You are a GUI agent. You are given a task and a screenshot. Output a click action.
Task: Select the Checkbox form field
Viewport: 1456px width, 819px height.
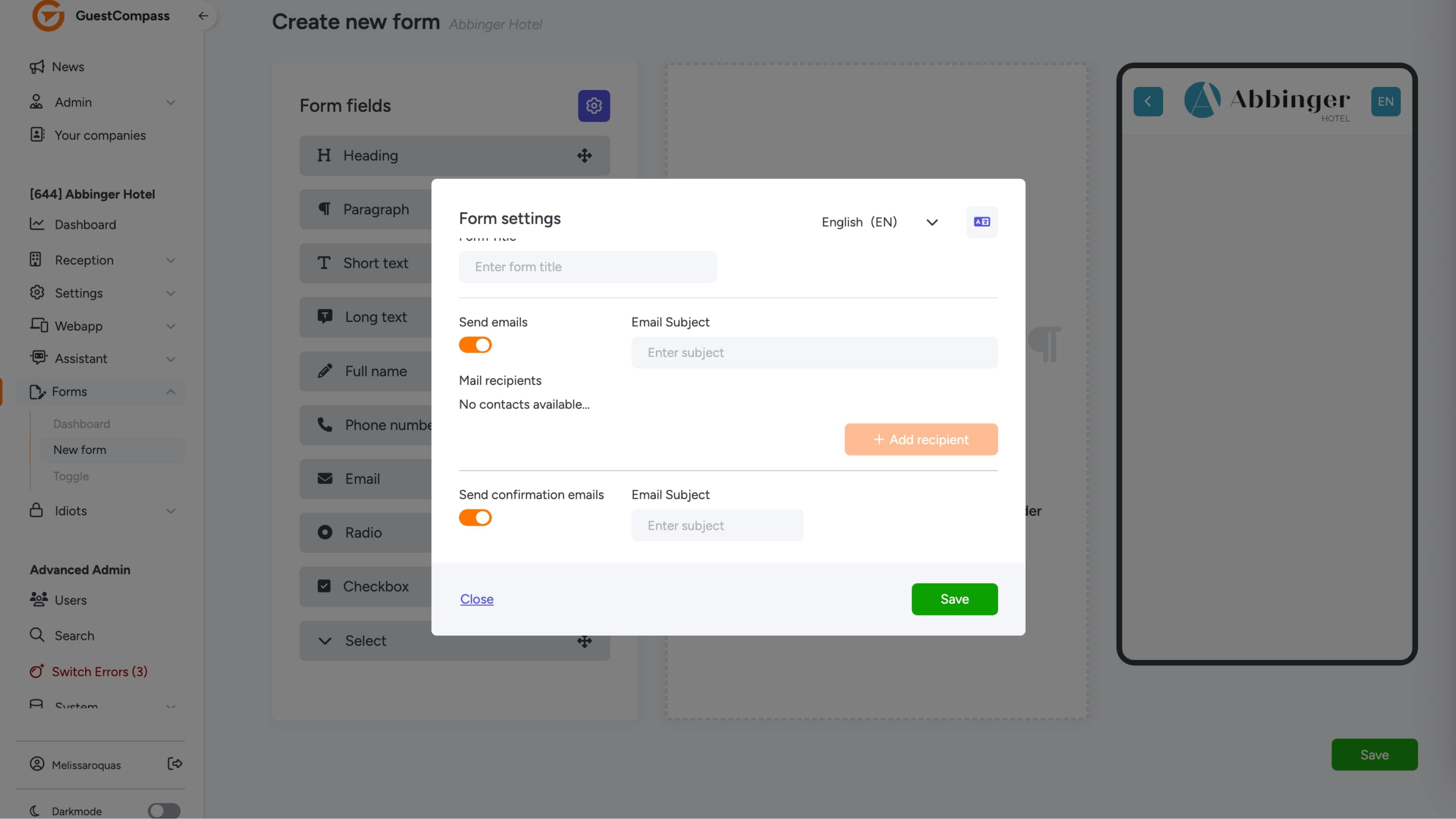point(366,587)
